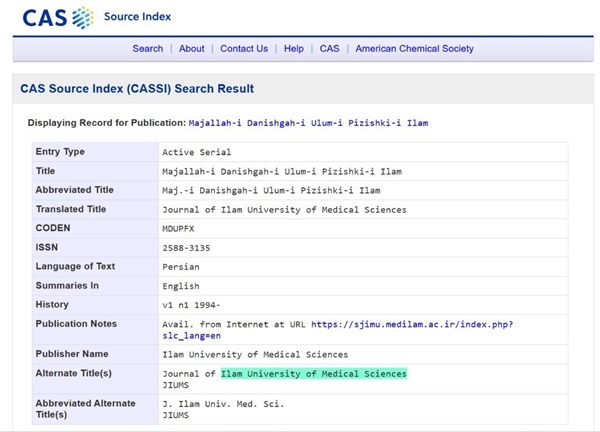Open the Help nav link
Screen dimensions: 600x432
pos(293,49)
